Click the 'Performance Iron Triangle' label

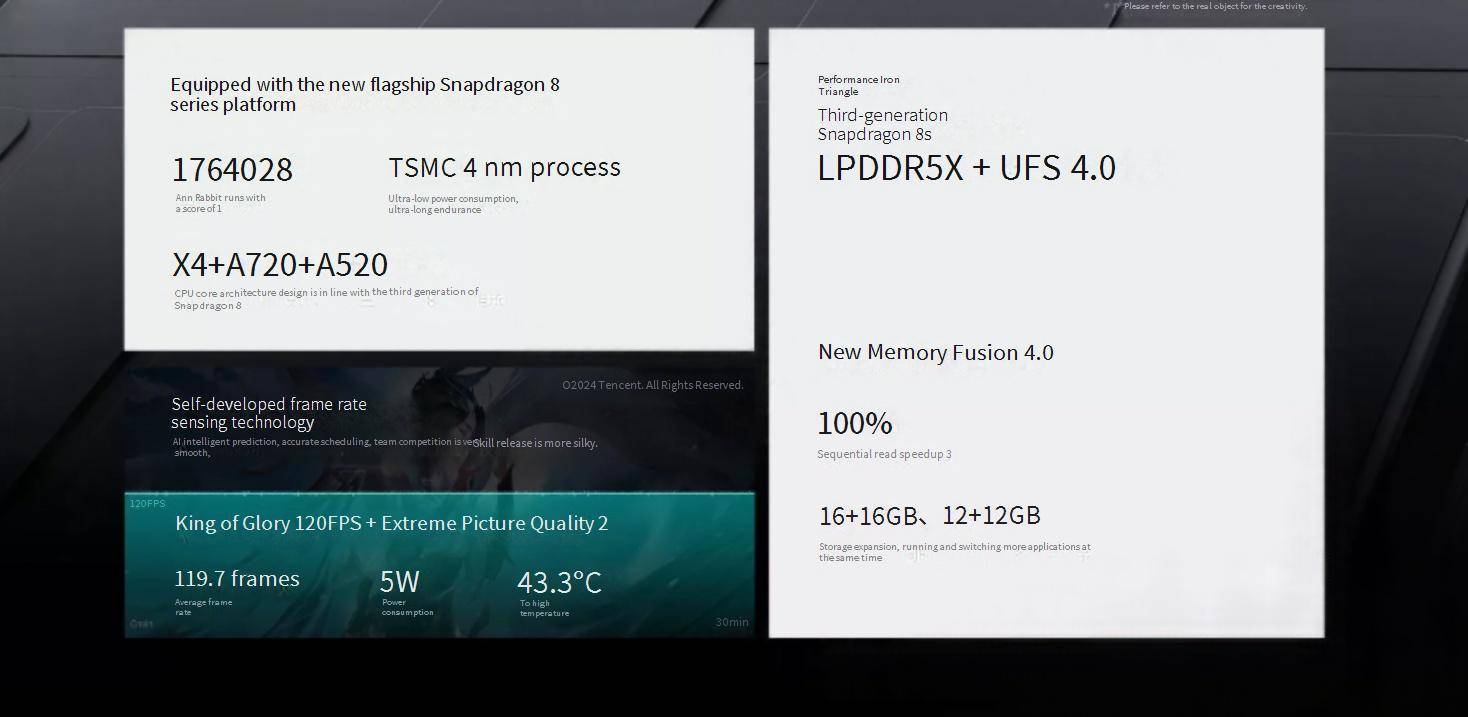859,85
